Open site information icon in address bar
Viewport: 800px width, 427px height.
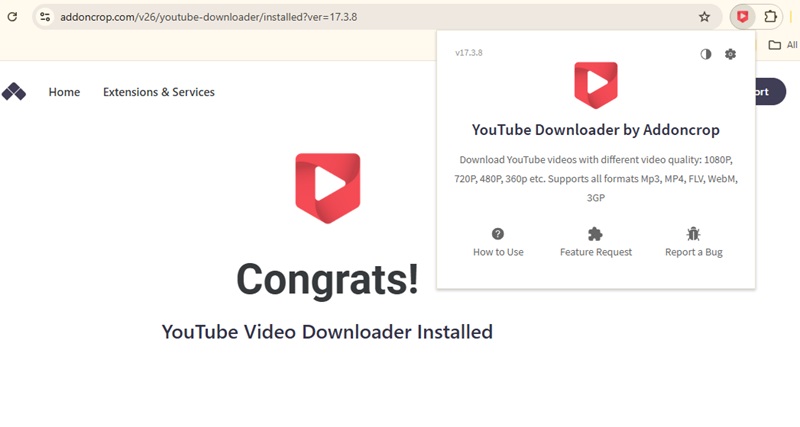tap(45, 17)
